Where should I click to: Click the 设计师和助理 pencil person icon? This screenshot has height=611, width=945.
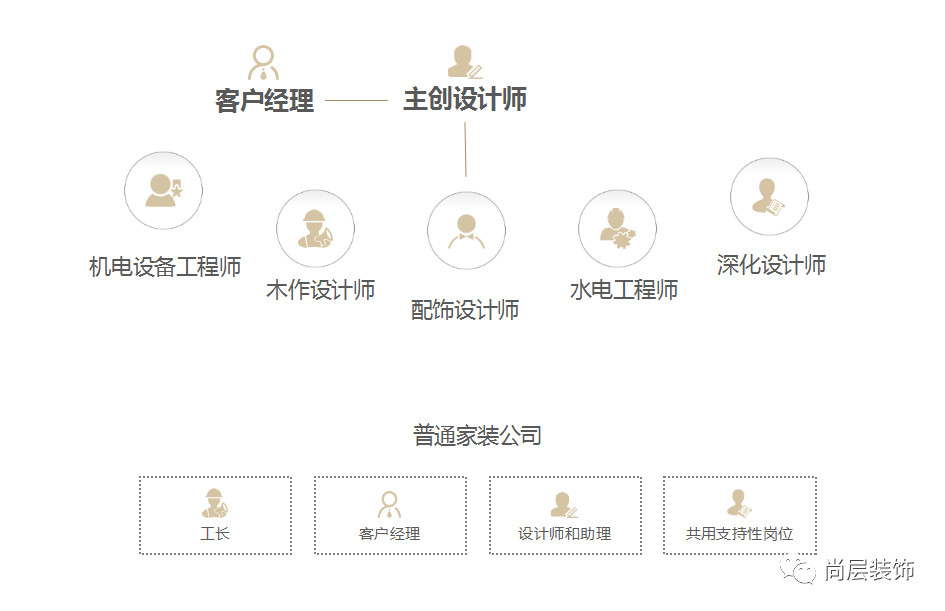coord(564,504)
